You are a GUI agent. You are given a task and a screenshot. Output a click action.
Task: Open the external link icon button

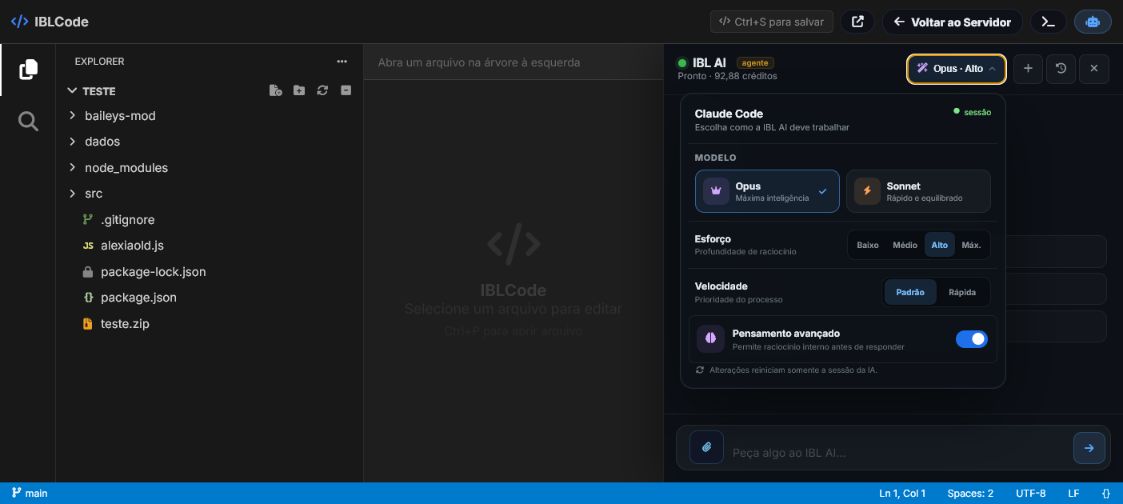click(857, 21)
